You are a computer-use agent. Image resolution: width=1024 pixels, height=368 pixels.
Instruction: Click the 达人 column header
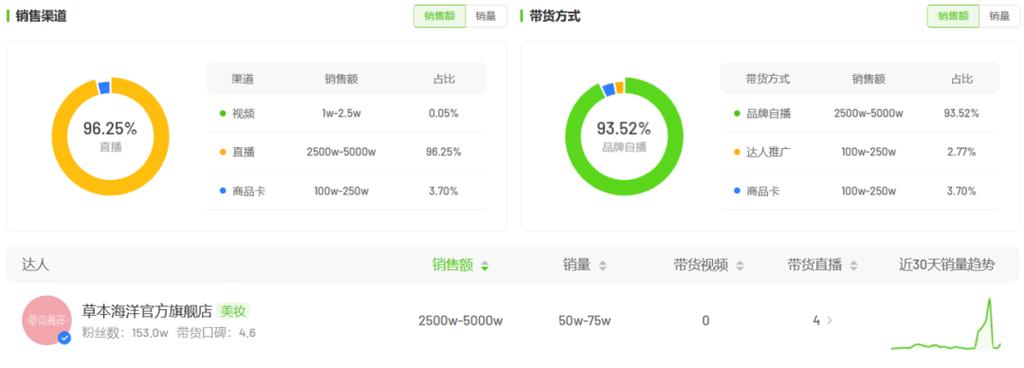tap(35, 265)
